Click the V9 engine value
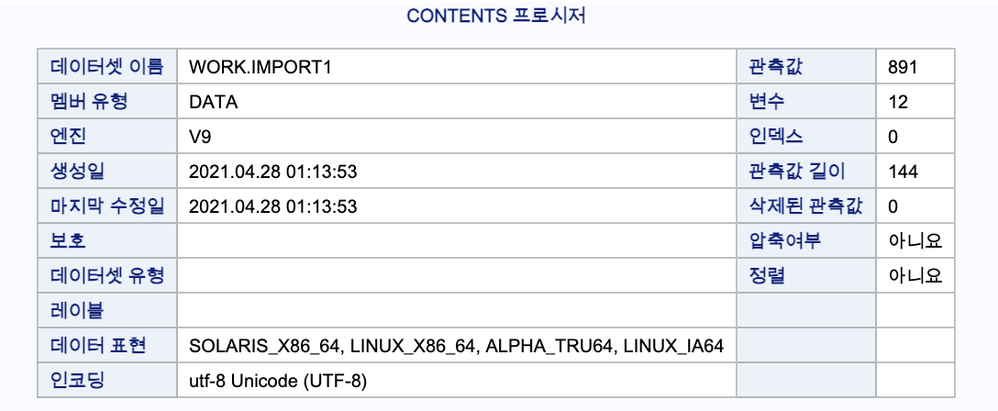 200,137
